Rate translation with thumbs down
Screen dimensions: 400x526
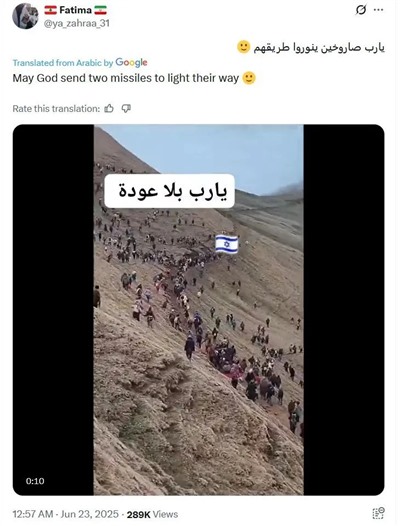point(126,109)
